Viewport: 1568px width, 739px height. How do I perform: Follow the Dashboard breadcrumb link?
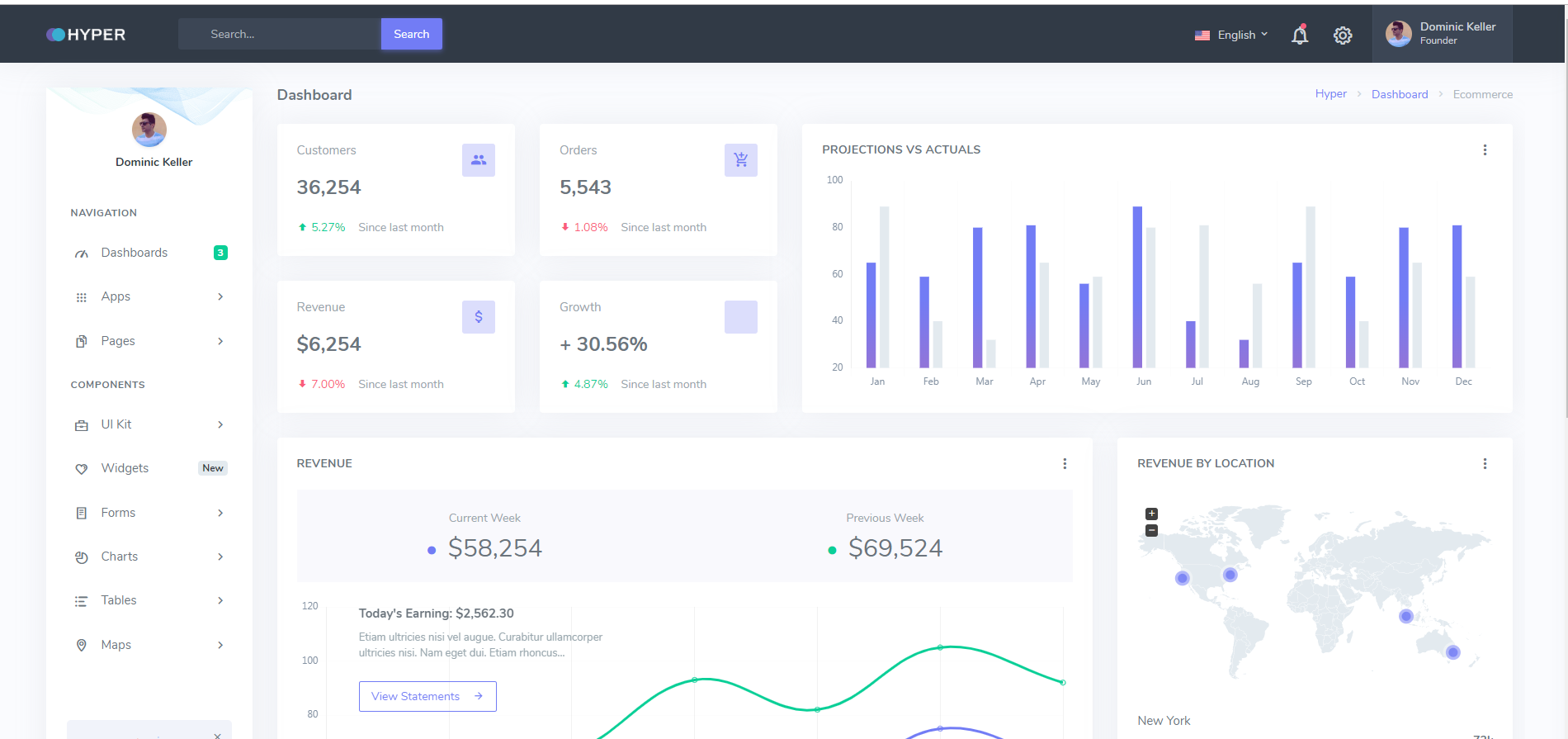[1400, 94]
